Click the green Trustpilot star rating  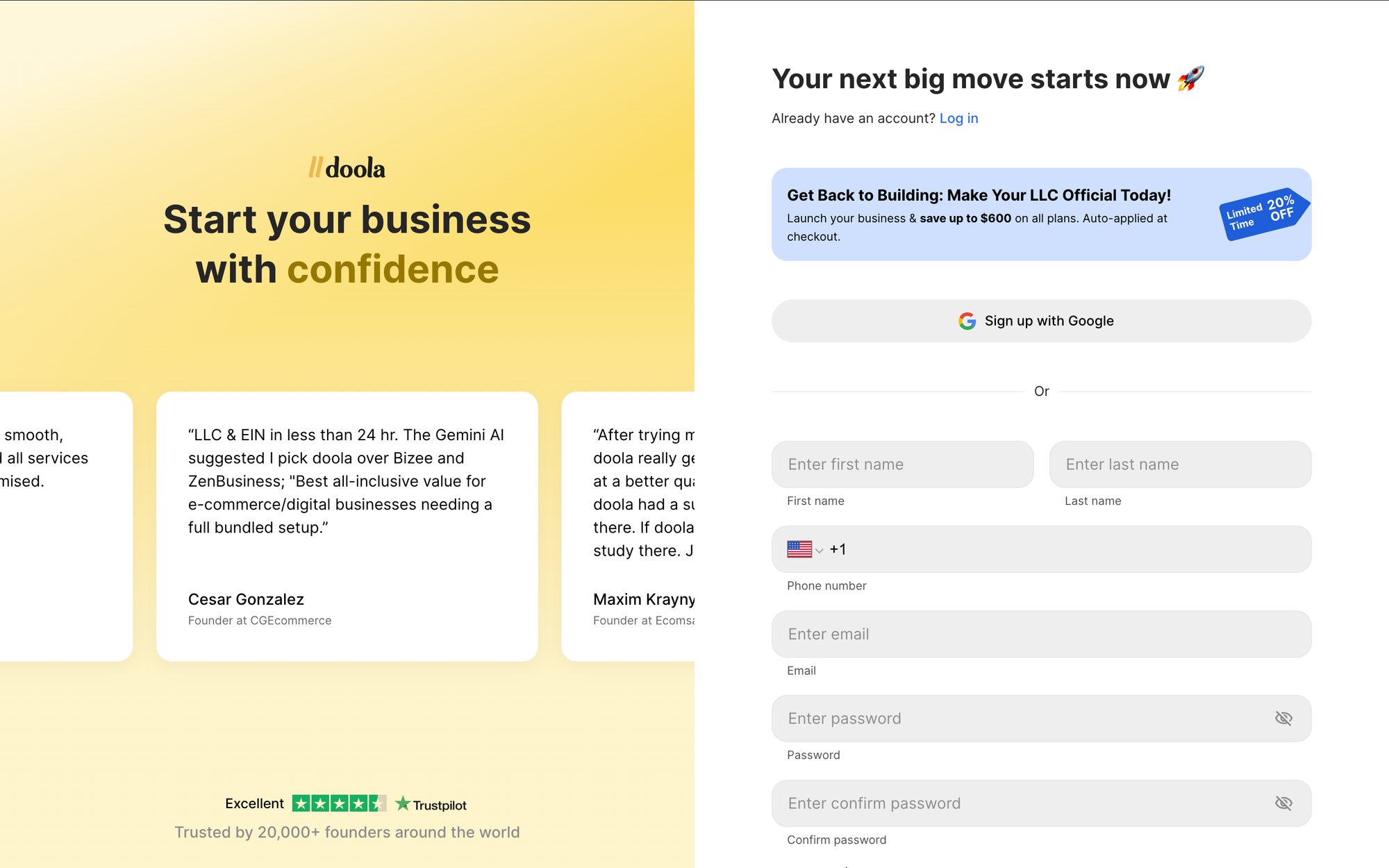[339, 803]
